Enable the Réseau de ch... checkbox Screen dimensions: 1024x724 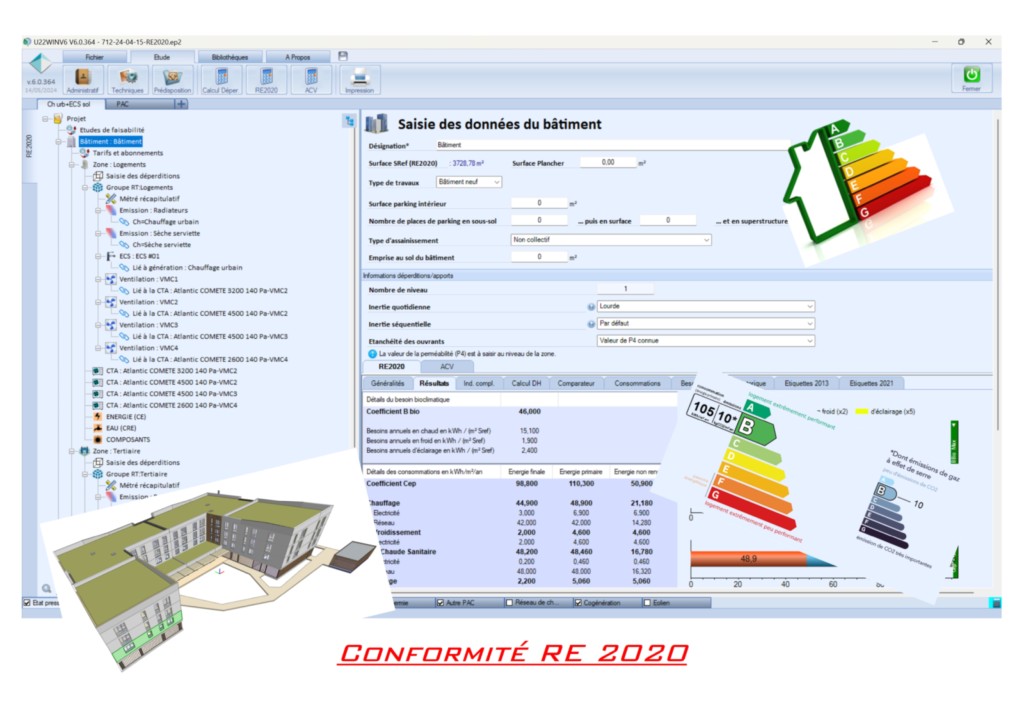pyautogui.click(x=509, y=603)
